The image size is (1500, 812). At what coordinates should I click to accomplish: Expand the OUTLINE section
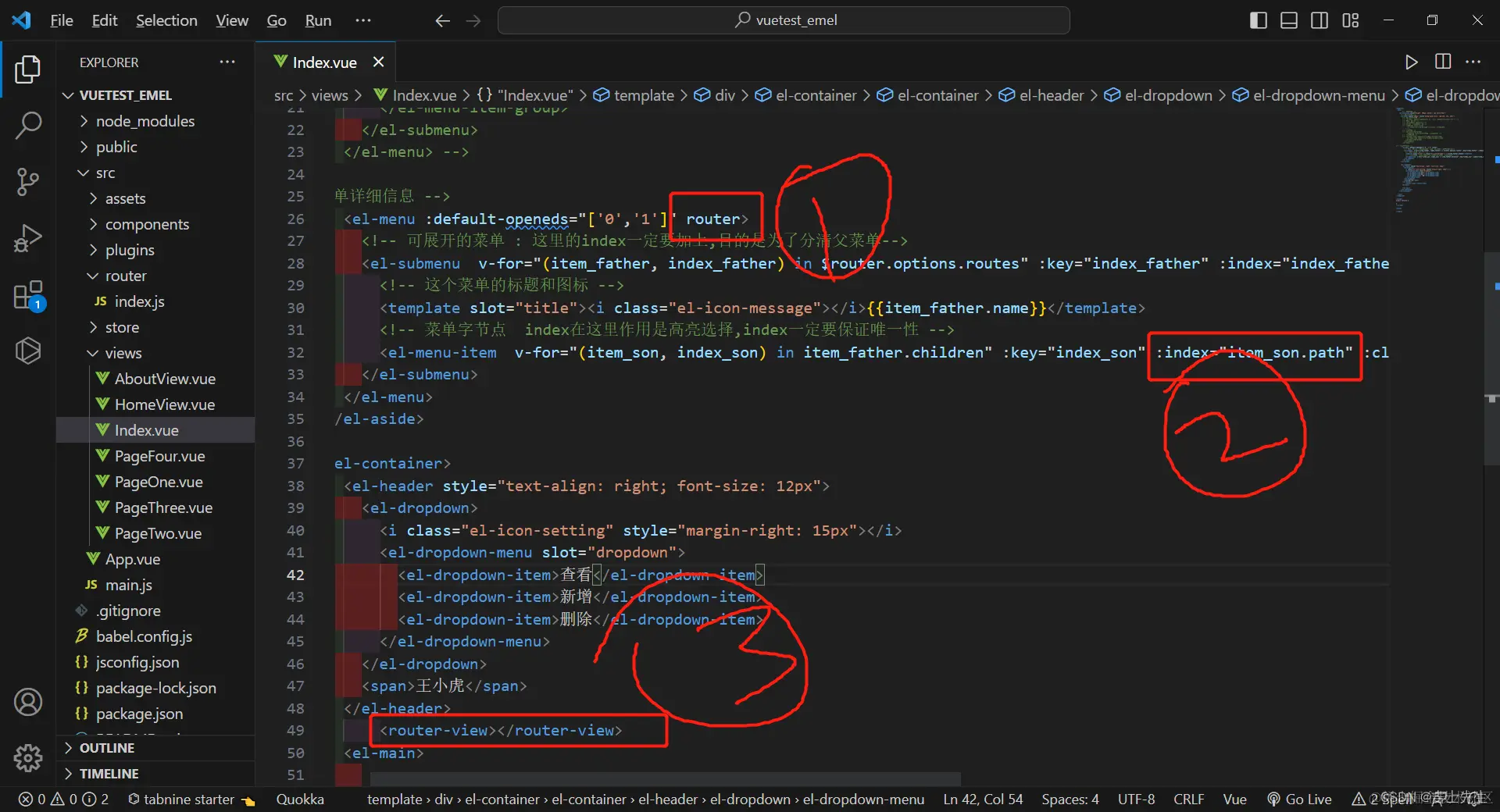[107, 748]
